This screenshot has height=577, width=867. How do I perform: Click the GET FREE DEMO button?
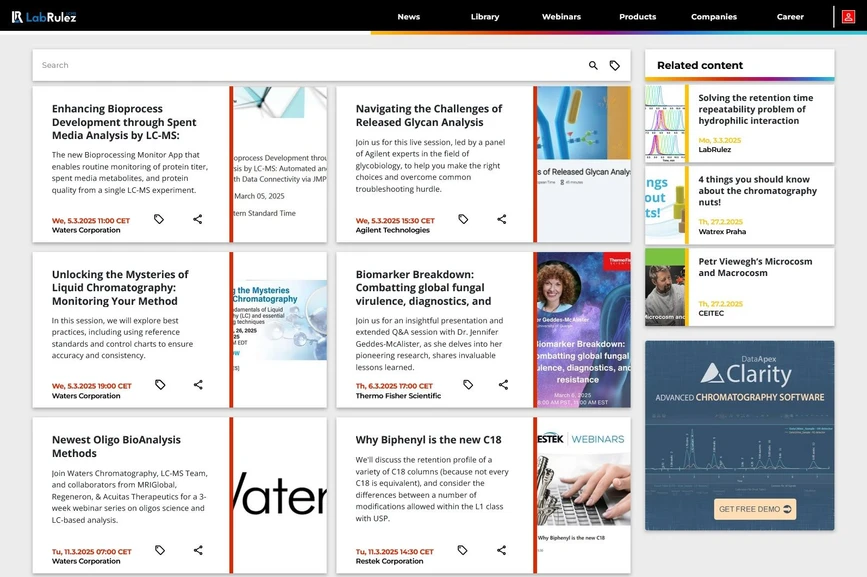click(x=755, y=509)
